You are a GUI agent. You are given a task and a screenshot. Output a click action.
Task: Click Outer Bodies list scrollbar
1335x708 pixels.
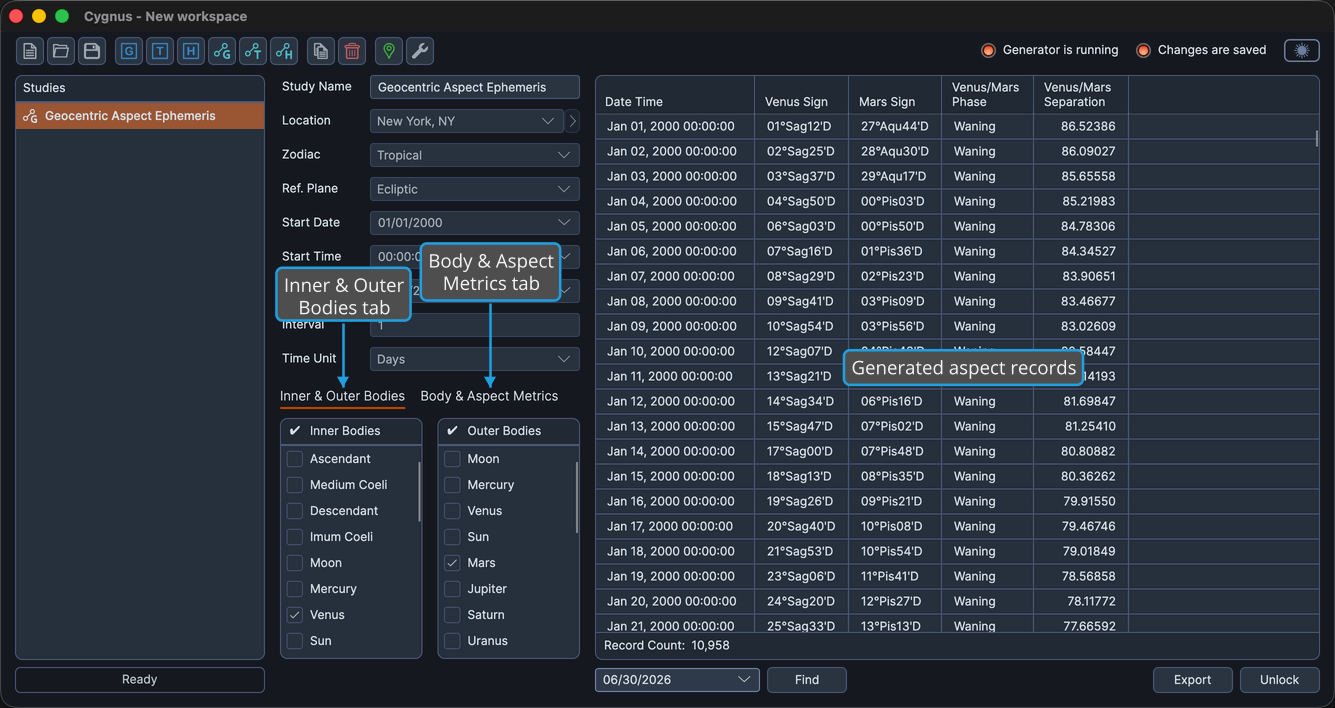coord(577,497)
